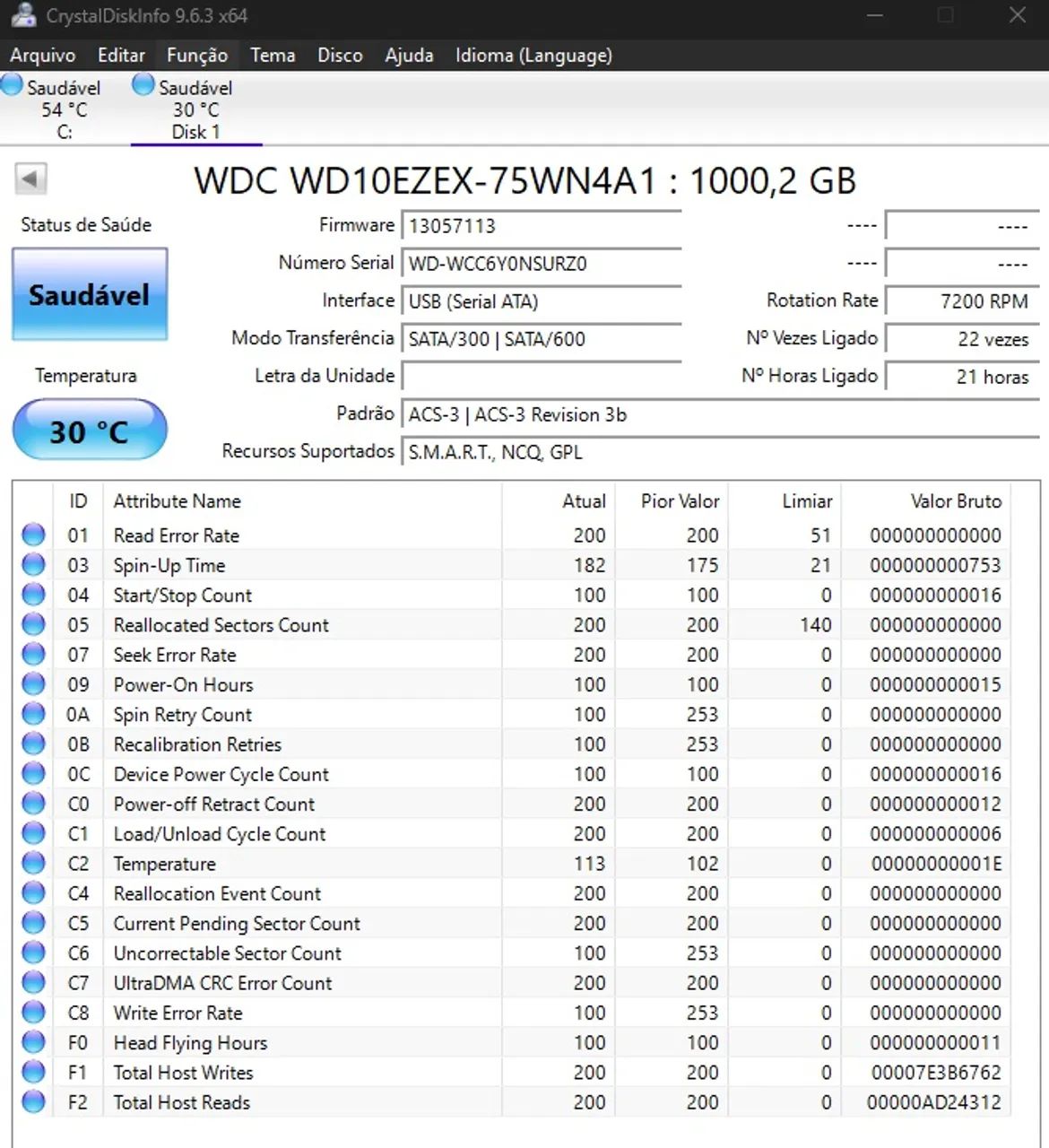Click status orb of Start/Stop Count row
The width and height of the screenshot is (1049, 1148).
pyautogui.click(x=33, y=595)
